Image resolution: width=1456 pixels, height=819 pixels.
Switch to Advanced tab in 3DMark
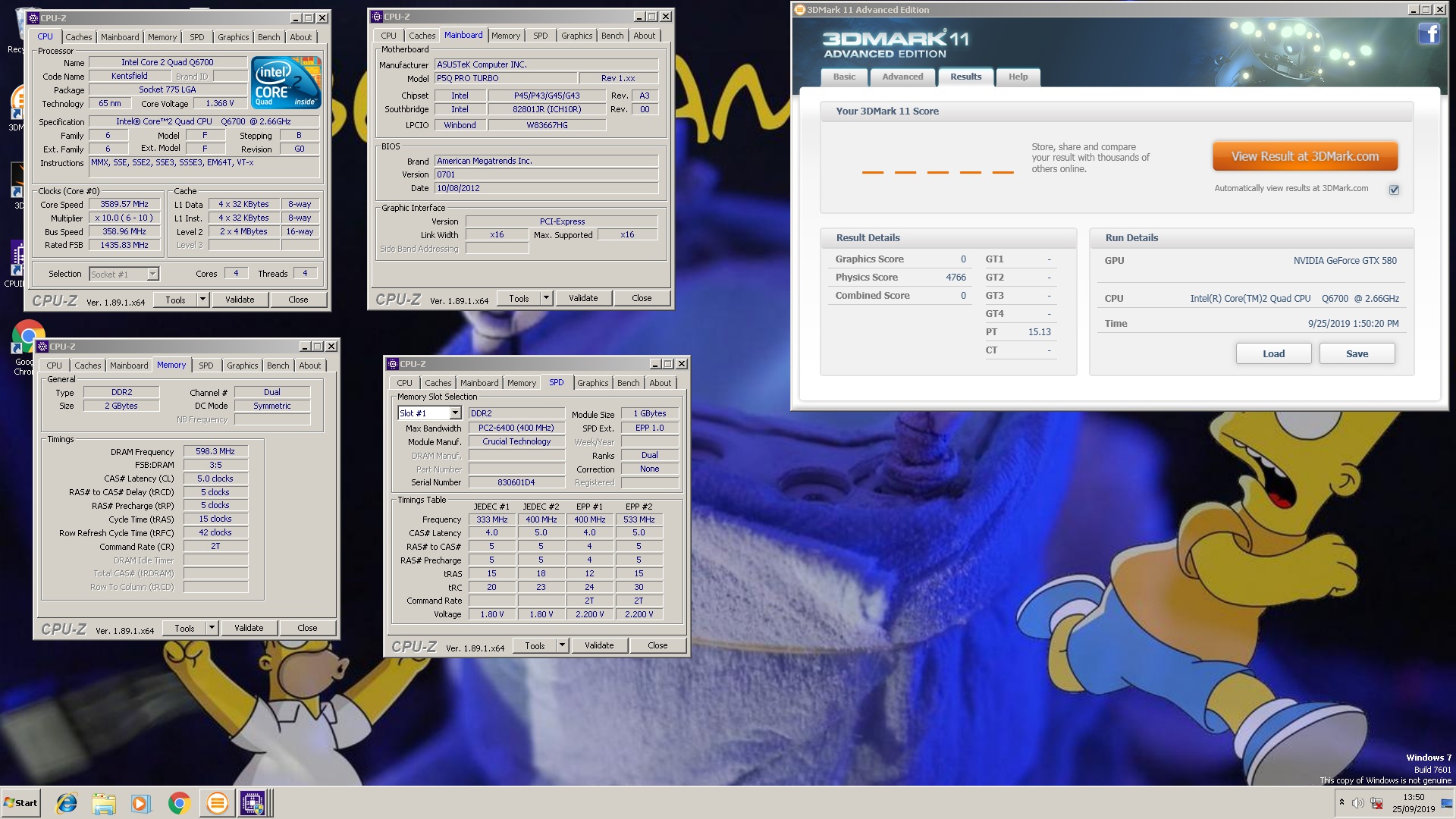[x=902, y=77]
